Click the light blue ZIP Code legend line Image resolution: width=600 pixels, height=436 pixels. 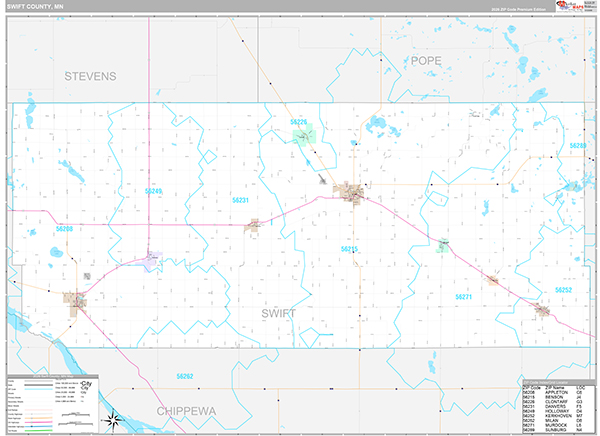tap(39, 389)
